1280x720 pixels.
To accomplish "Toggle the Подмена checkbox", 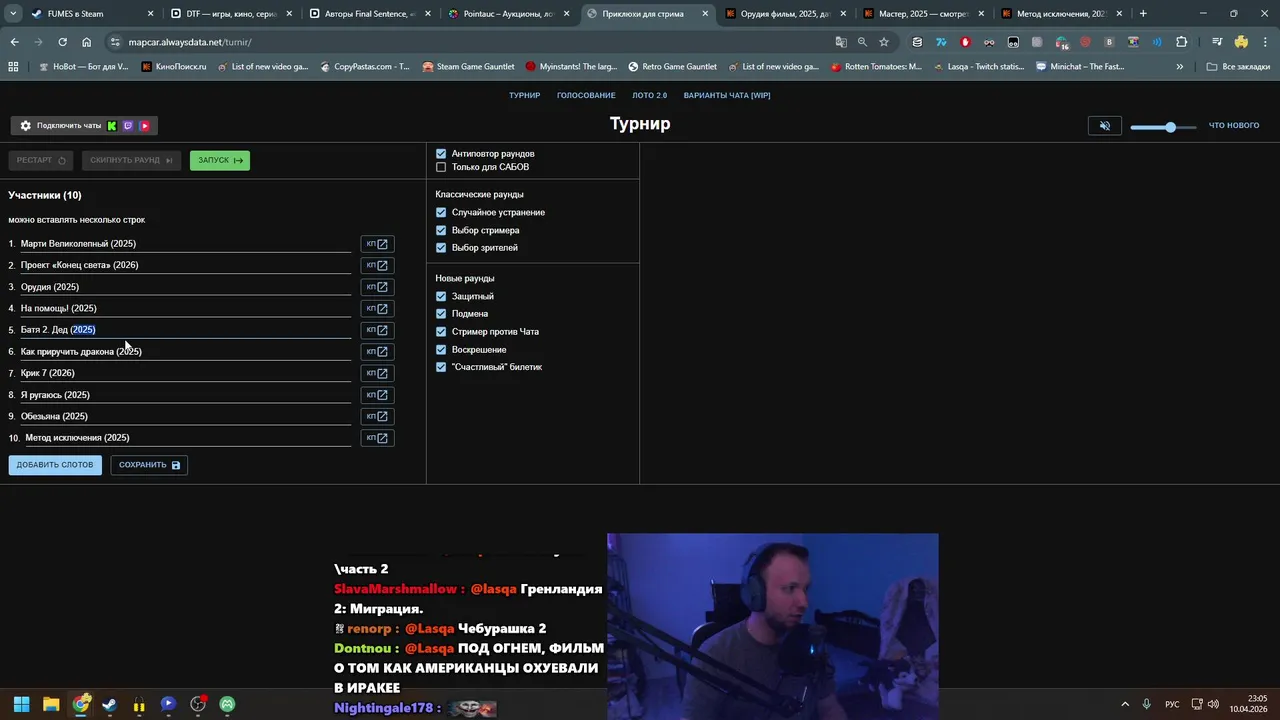I will pos(441,314).
